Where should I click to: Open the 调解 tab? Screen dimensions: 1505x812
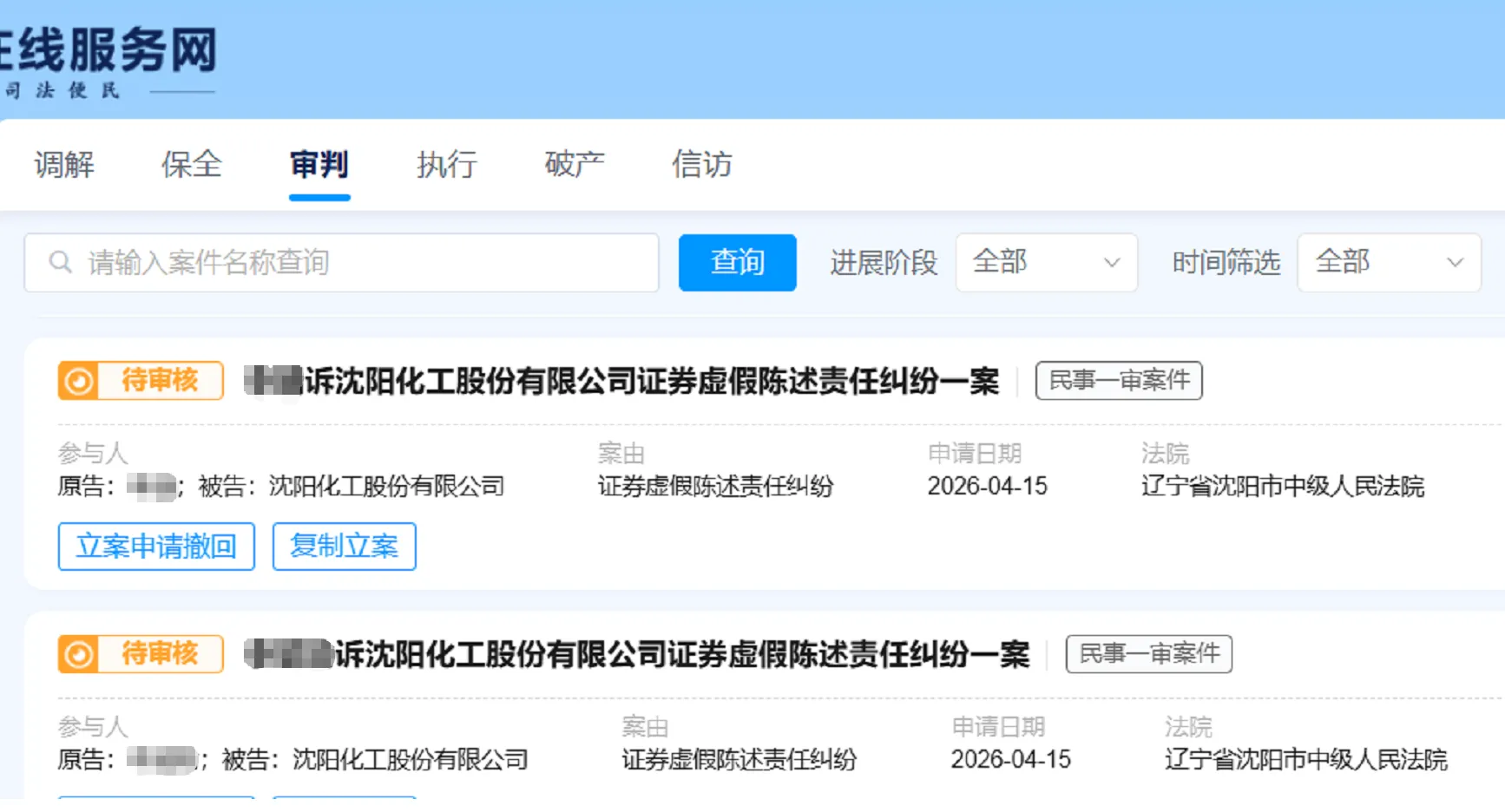pyautogui.click(x=64, y=164)
